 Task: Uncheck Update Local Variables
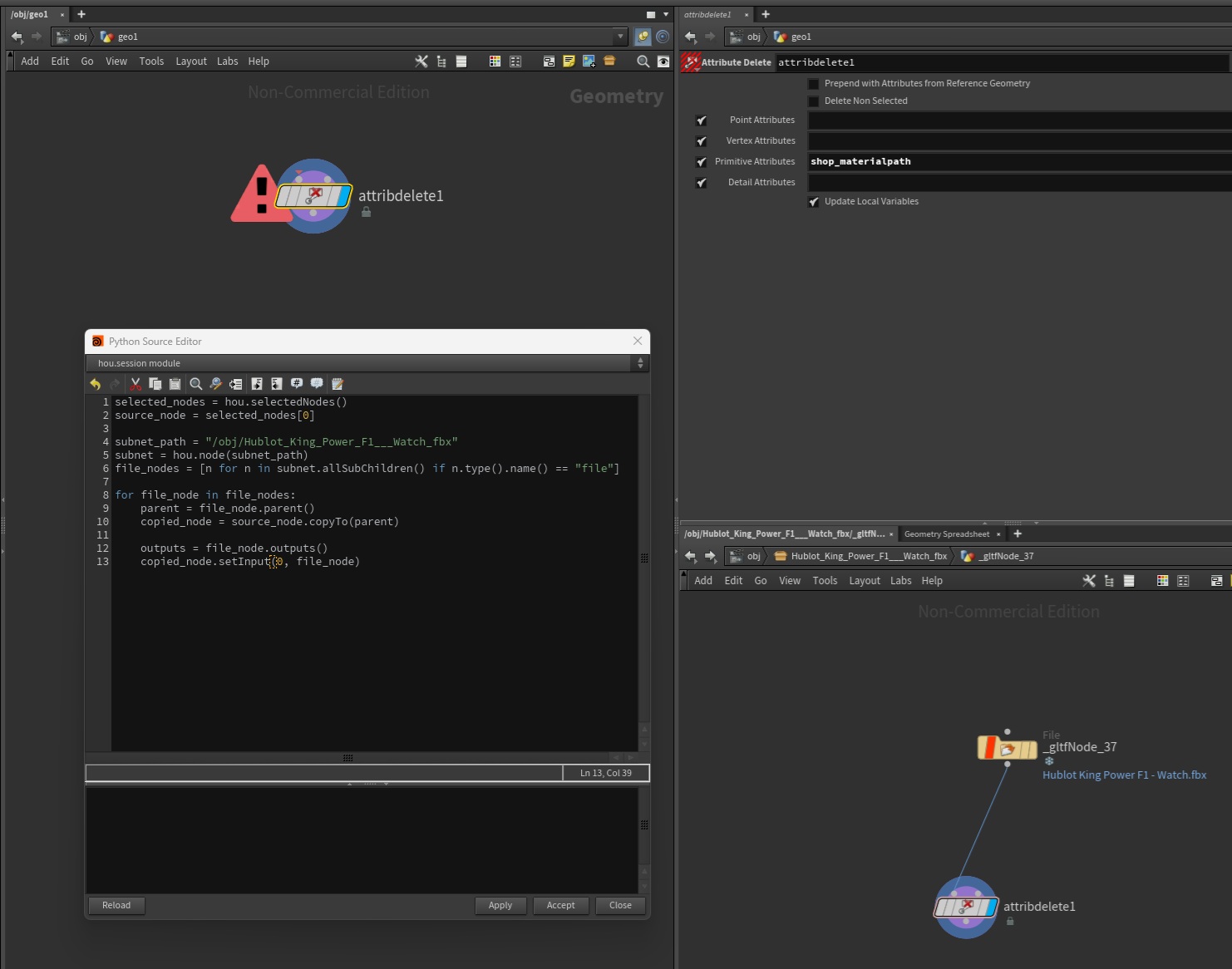(x=814, y=202)
